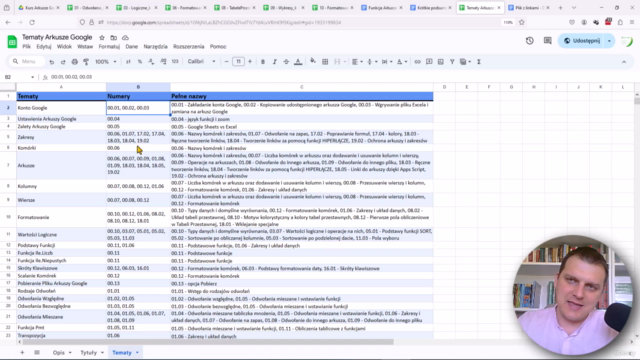Viewport: 640px width, 360px height.
Task: Open the Rozszerzenia menu
Action: click(189, 47)
